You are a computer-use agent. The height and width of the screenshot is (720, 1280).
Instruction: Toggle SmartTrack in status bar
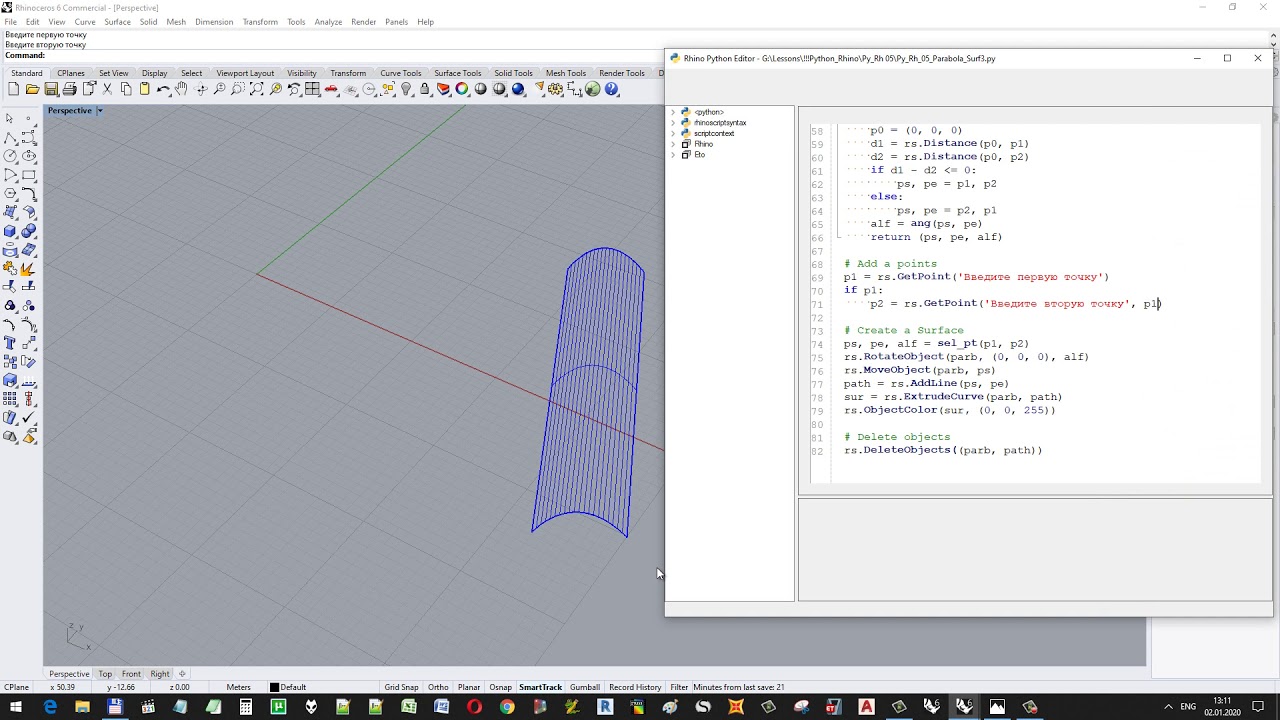click(540, 687)
